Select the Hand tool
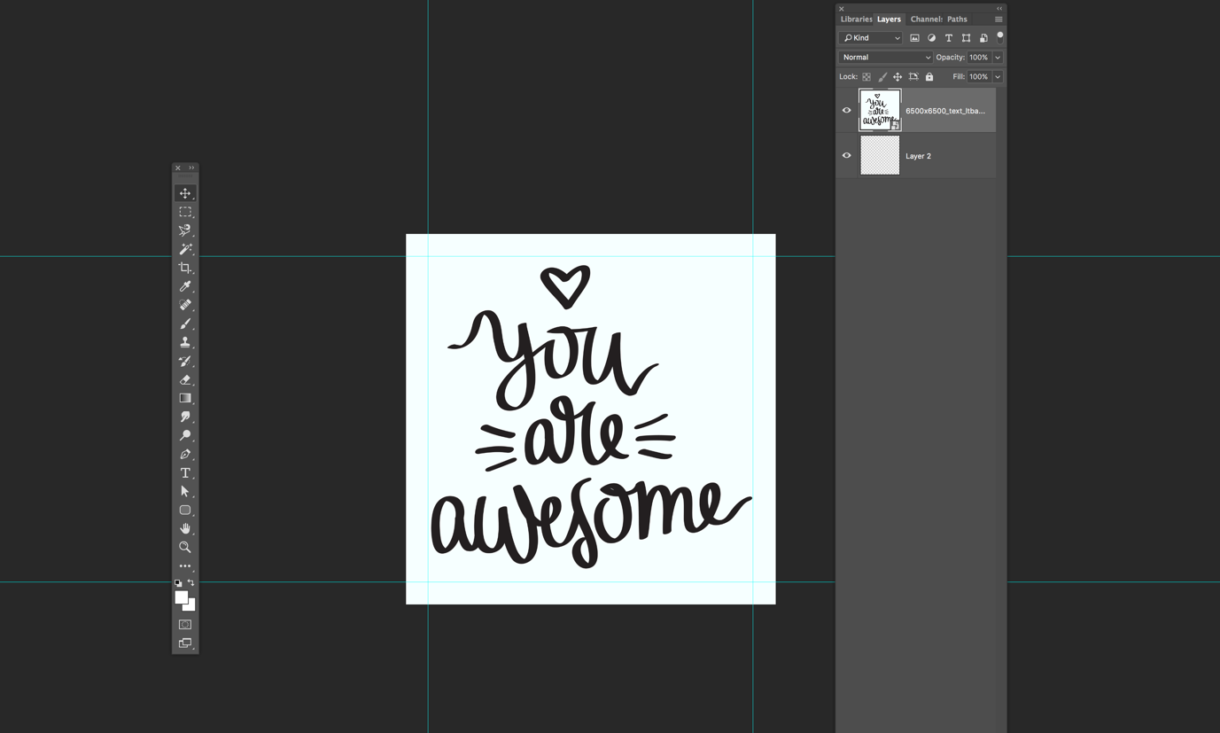This screenshot has height=733, width=1220. (x=185, y=528)
